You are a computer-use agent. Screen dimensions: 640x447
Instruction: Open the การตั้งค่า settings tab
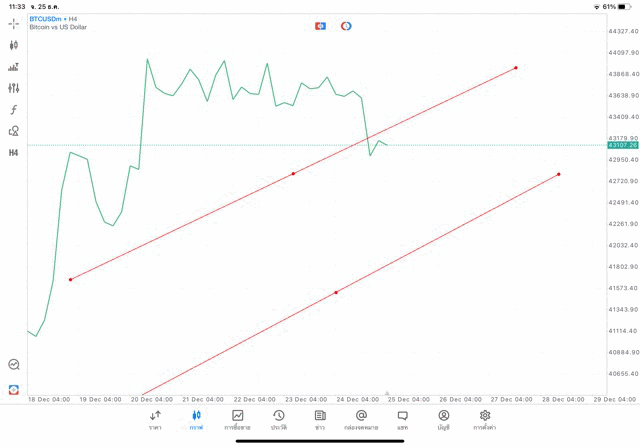485,419
